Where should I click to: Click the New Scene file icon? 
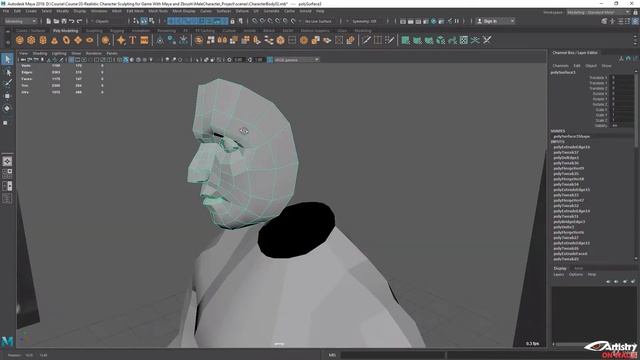[49, 21]
